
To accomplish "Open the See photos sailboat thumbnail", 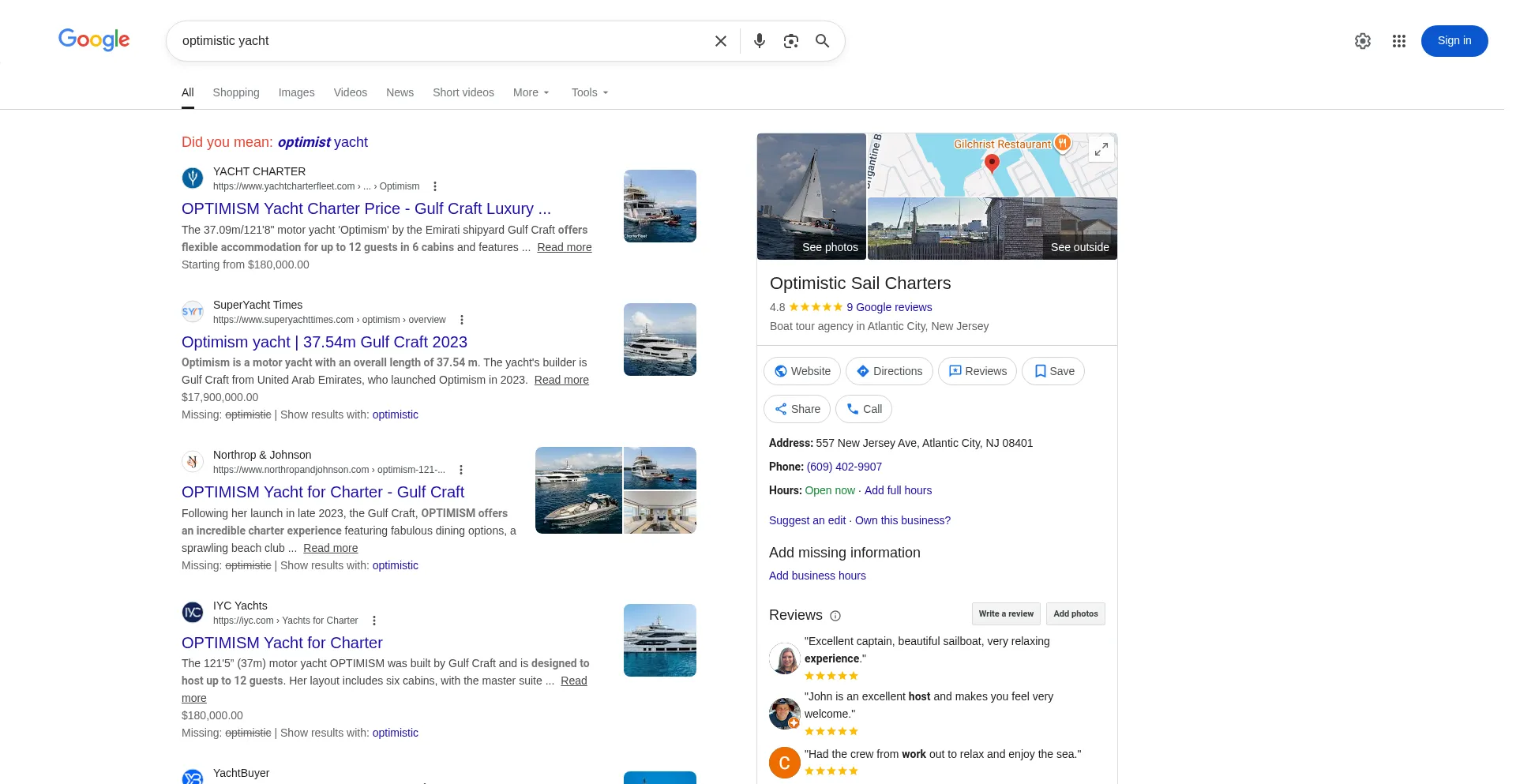I will point(812,197).
